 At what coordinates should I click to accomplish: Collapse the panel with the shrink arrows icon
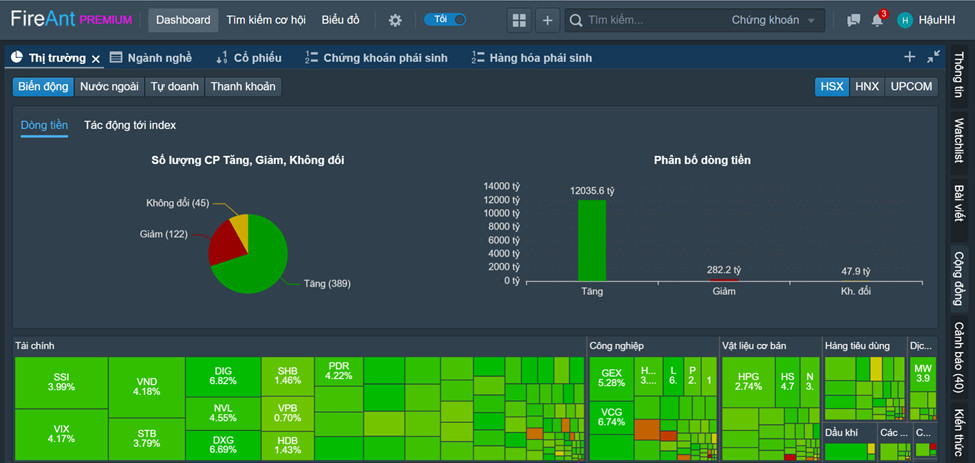click(x=933, y=57)
